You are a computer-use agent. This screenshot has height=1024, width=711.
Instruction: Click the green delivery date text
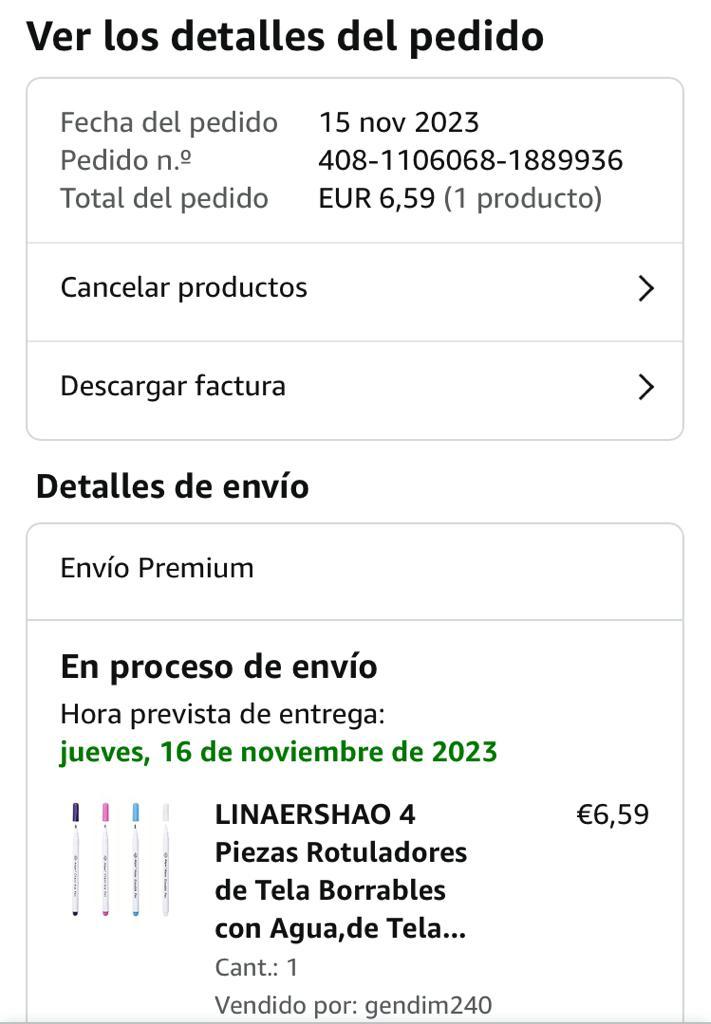coord(278,751)
